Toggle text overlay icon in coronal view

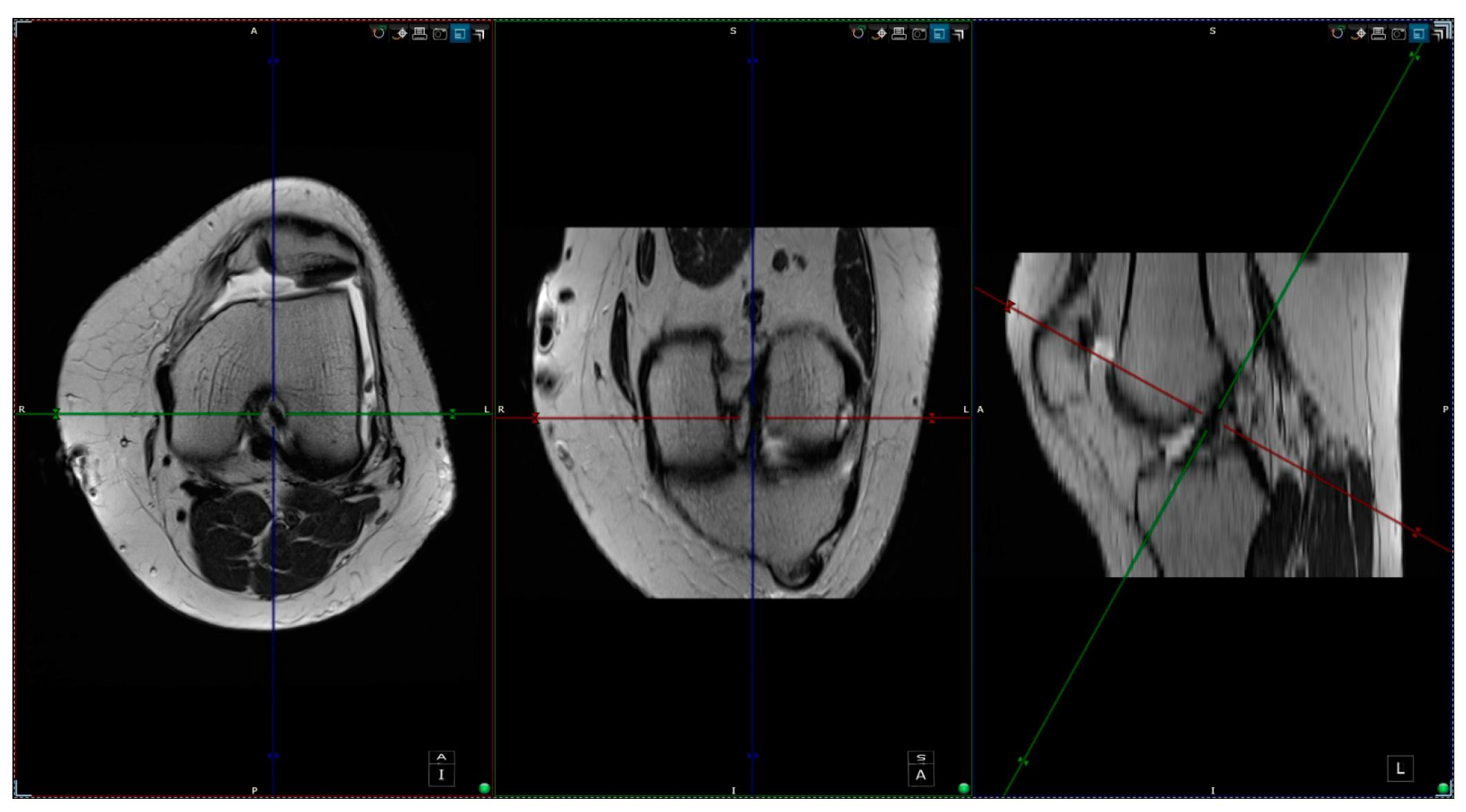939,33
